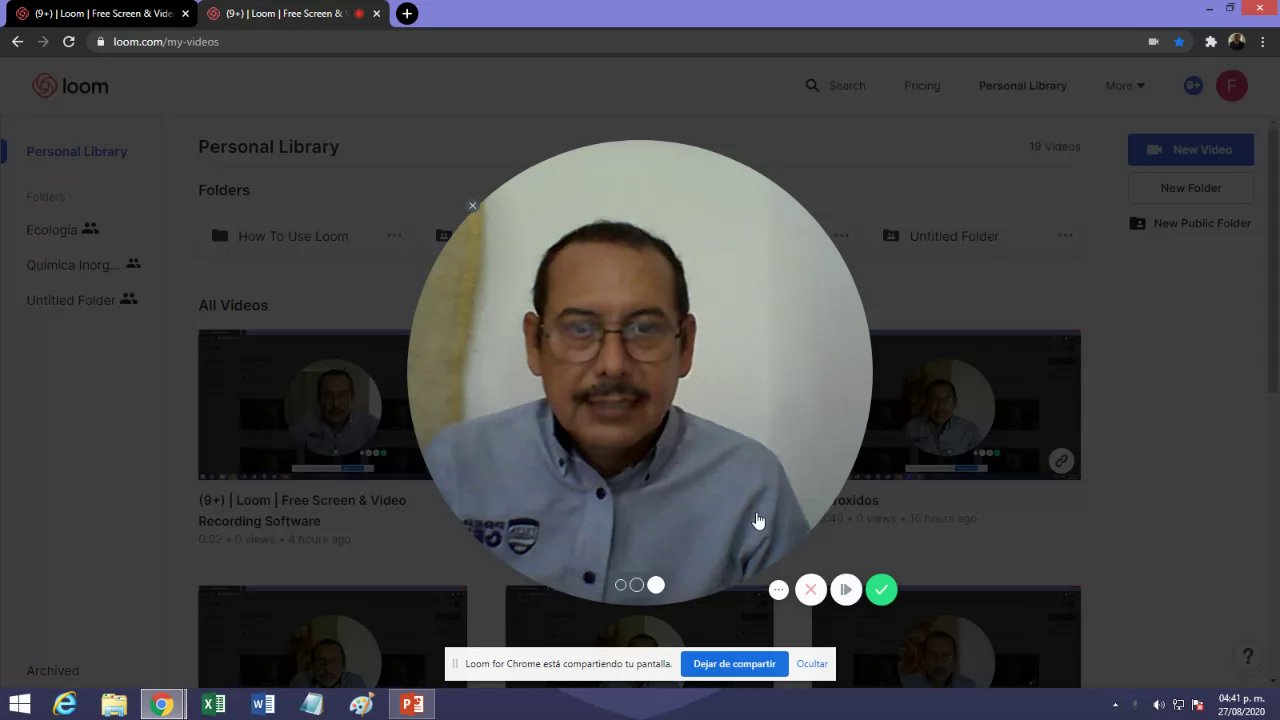Screen dimensions: 1280x720
Task: Open the volume control in the tray
Action: pos(1159,705)
